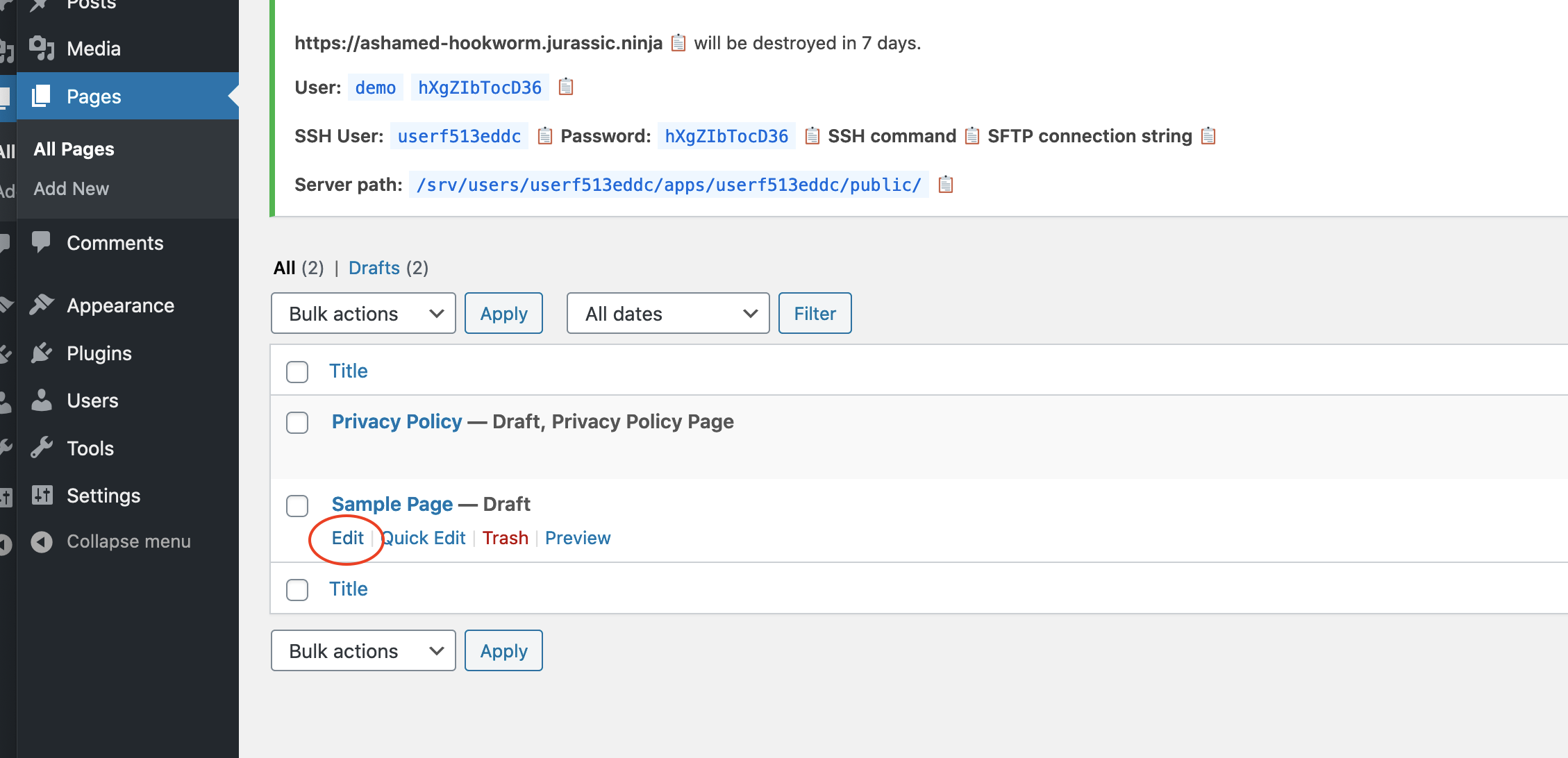Open the All dates filter dropdown
The image size is (1568, 758).
click(667, 313)
